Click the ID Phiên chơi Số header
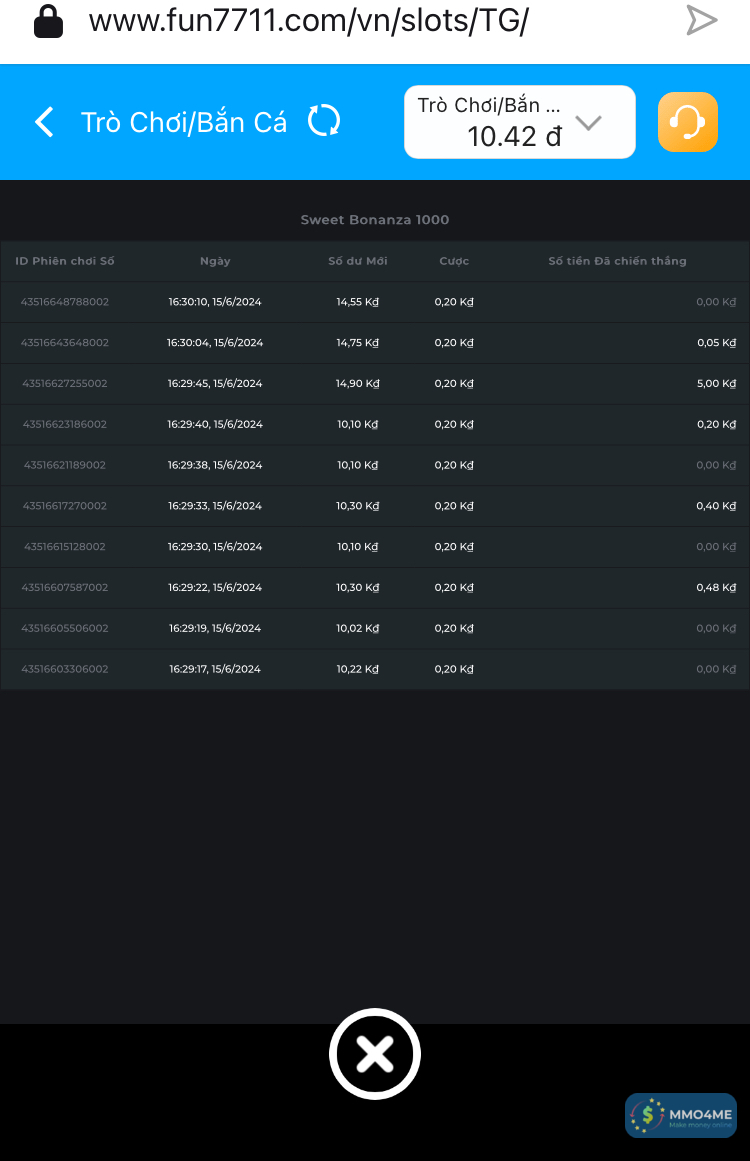Image resolution: width=750 pixels, height=1161 pixels. click(65, 261)
